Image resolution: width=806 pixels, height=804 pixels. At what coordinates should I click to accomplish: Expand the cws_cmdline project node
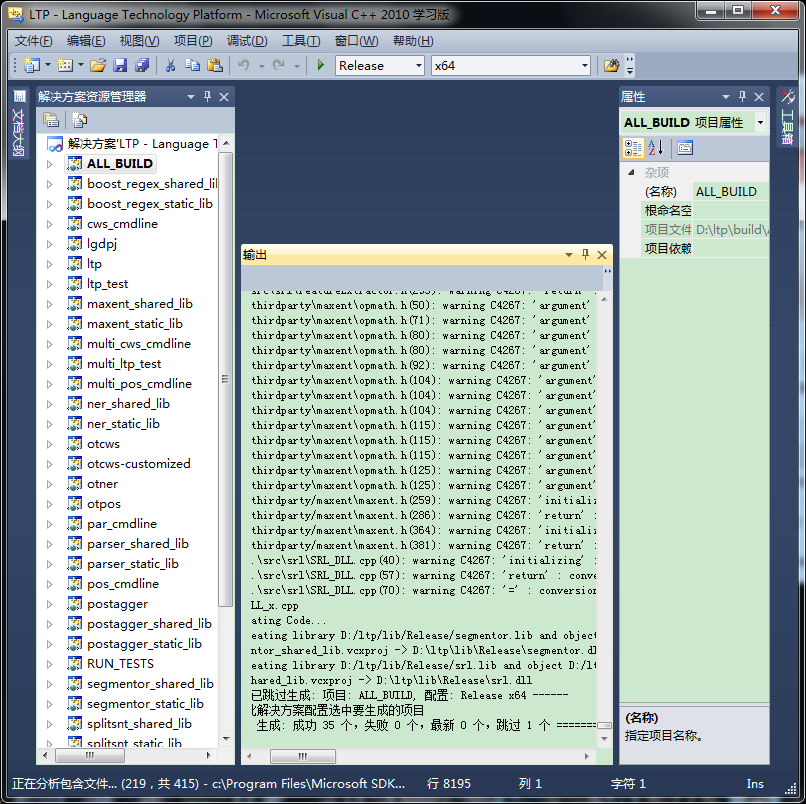click(49, 224)
